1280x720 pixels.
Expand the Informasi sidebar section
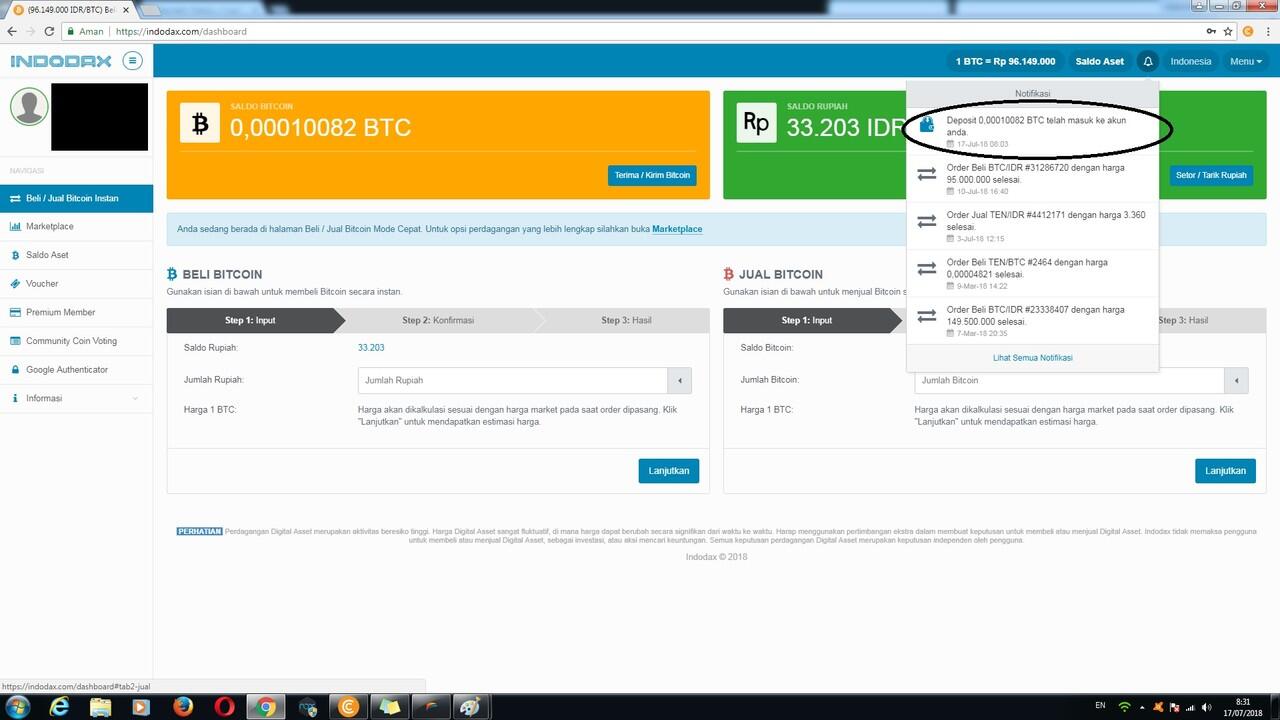[x=76, y=398]
